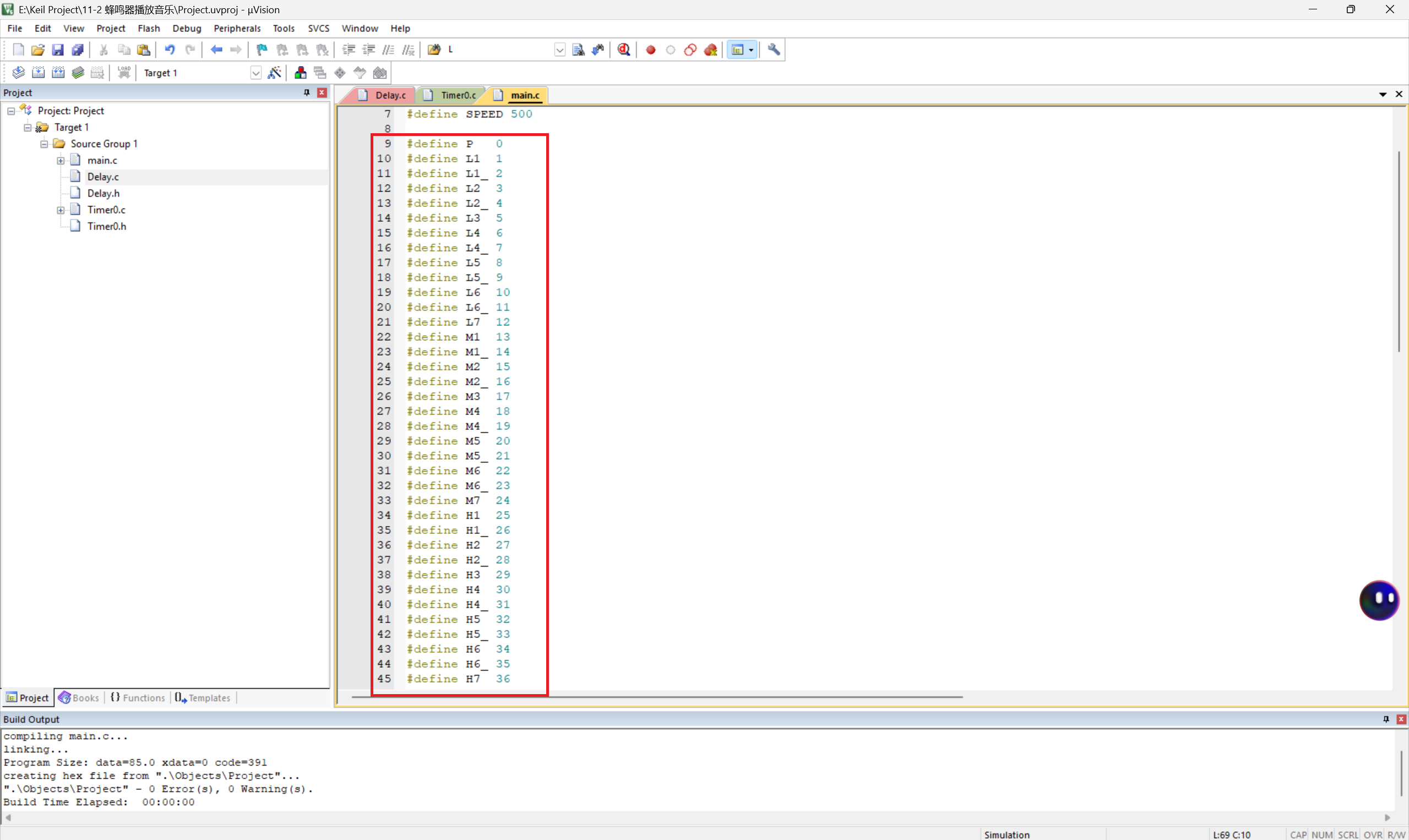Toggle the bookmark flag icon

[x=262, y=50]
